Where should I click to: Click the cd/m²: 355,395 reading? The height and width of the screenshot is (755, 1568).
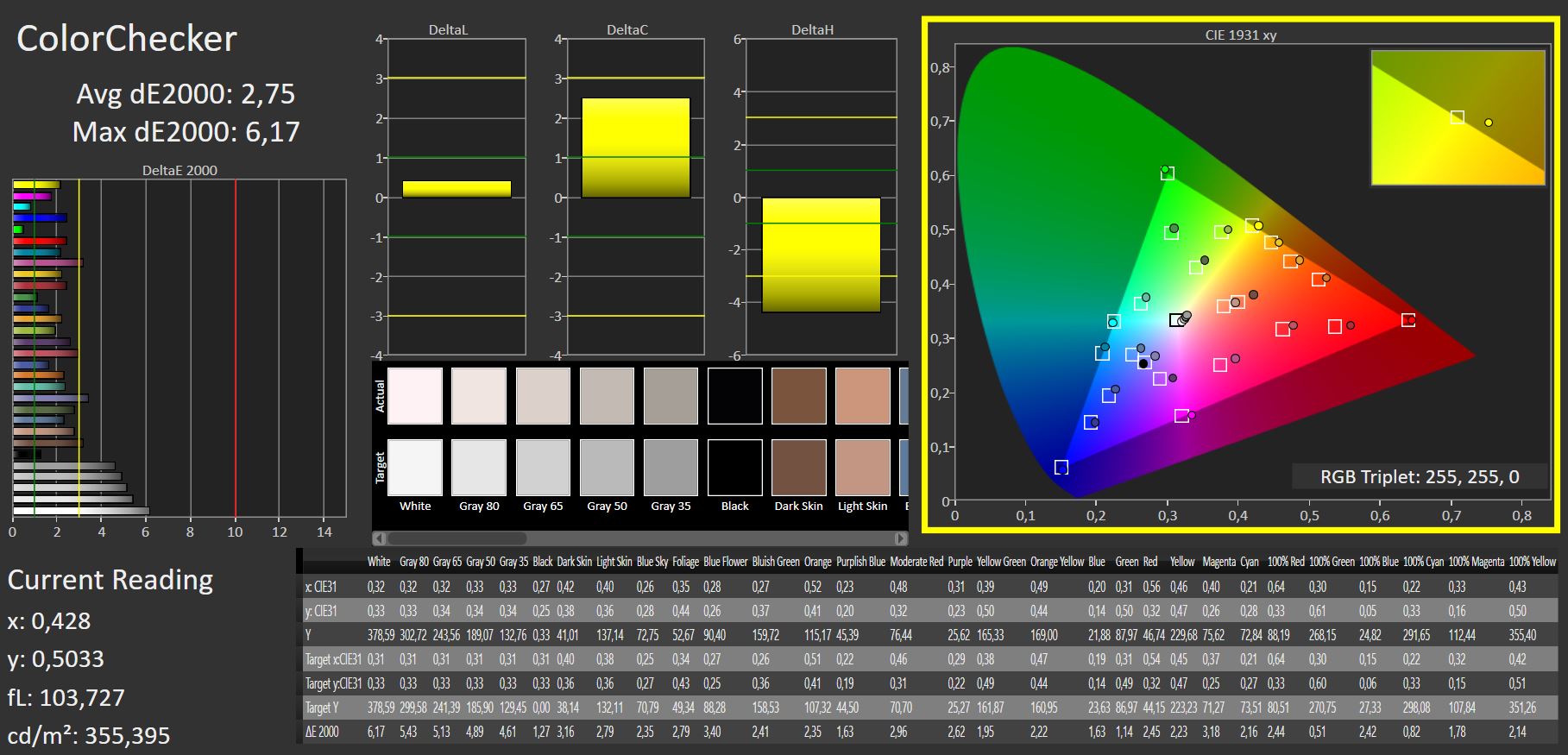(x=89, y=736)
